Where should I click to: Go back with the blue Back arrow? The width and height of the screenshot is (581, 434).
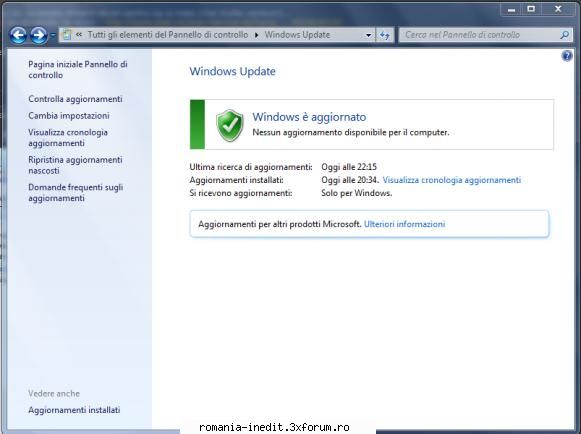click(18, 35)
